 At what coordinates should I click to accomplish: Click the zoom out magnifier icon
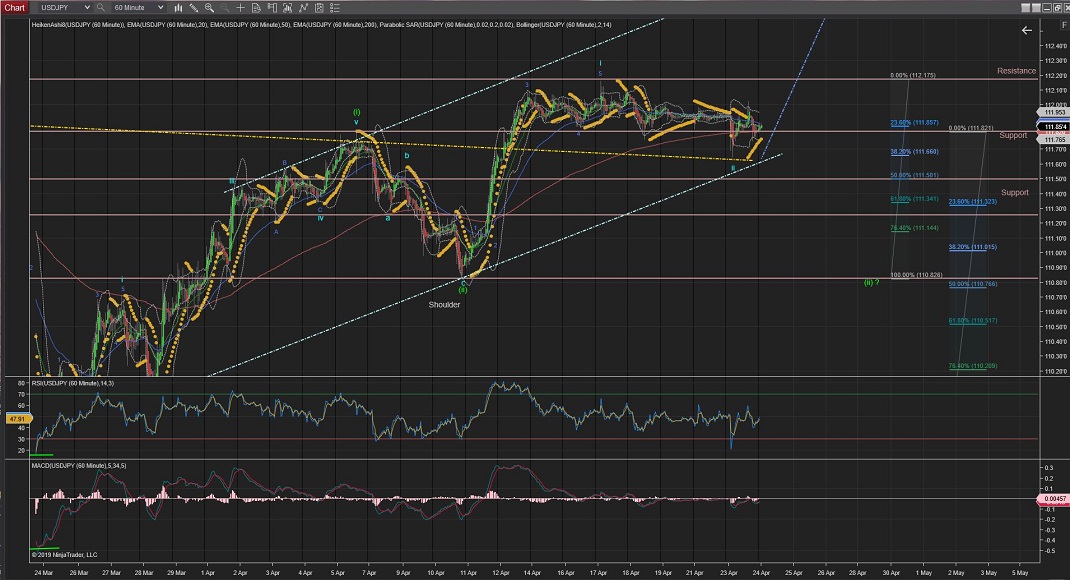point(225,7)
